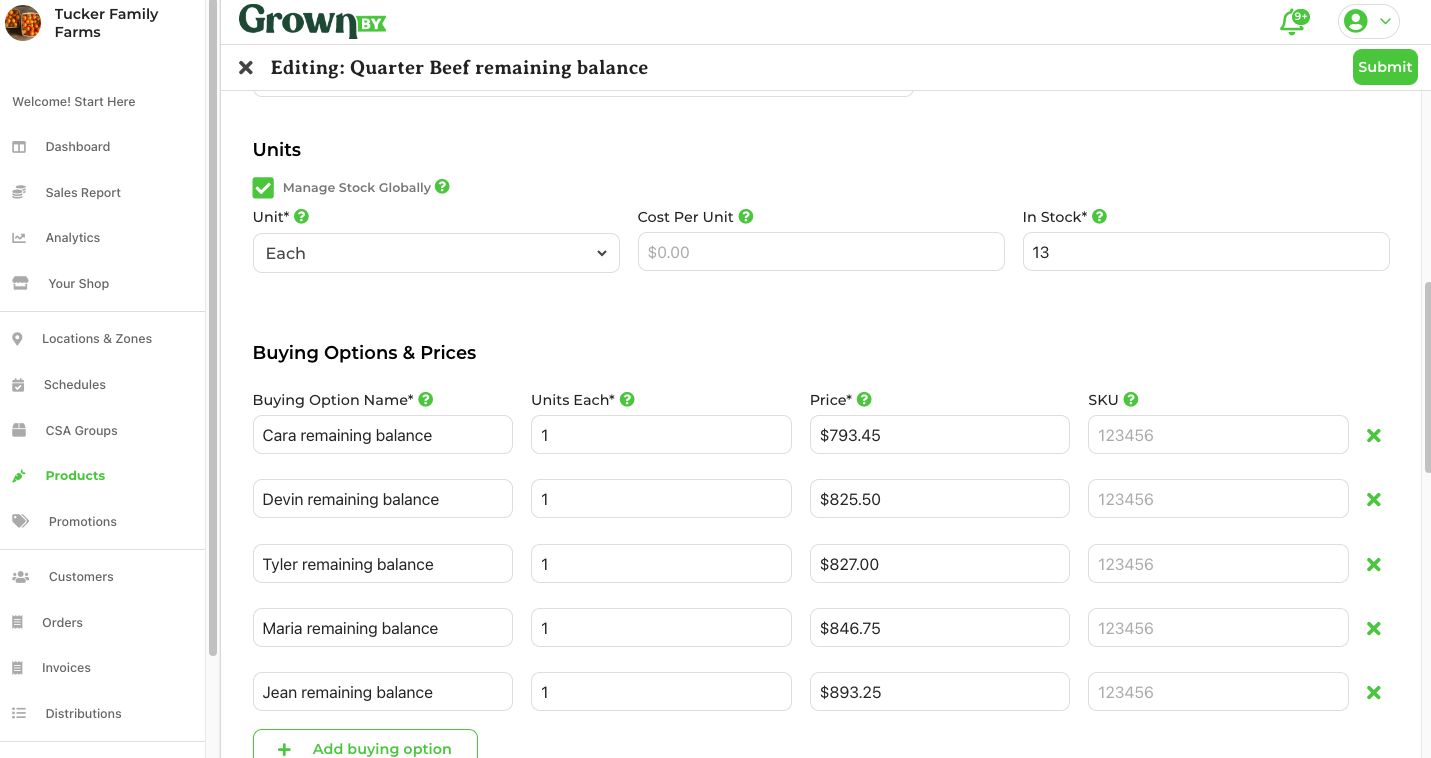Show help icon next to Cost Per Unit

746,216
